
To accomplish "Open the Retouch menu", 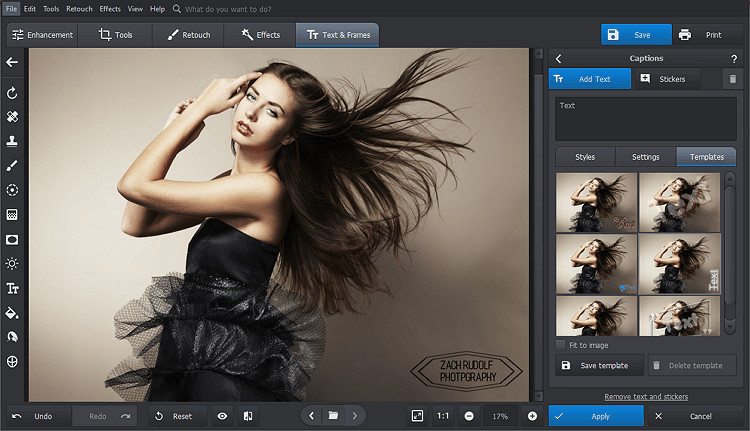I will [79, 9].
